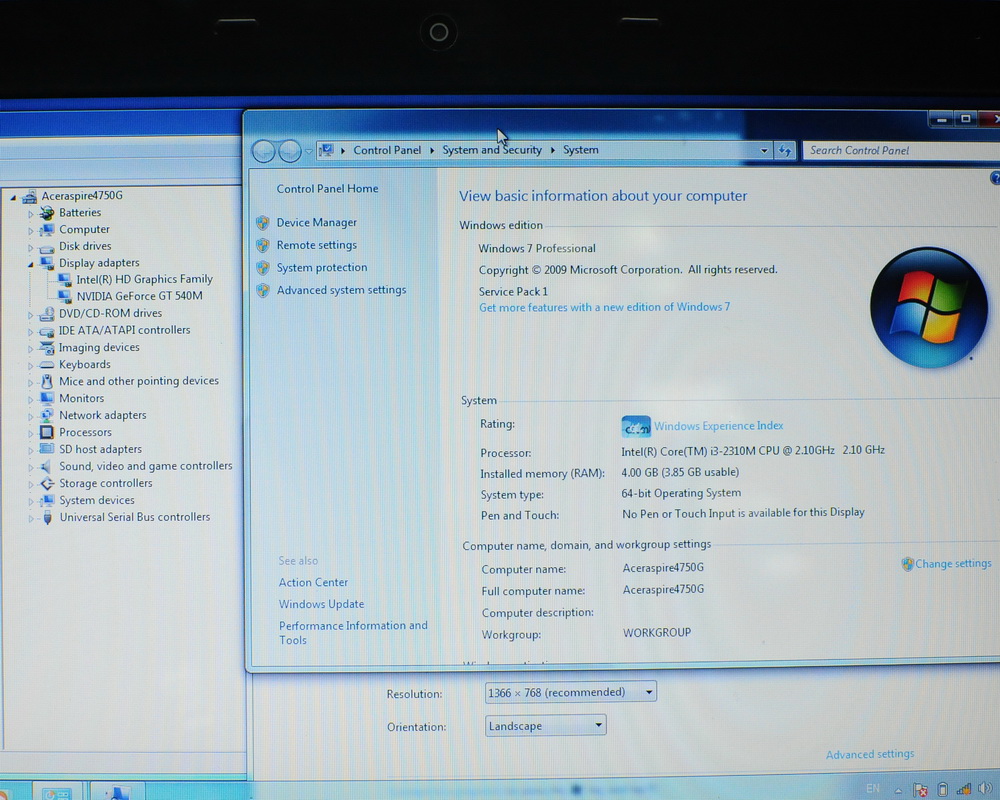
Task: Open Control Panel Home
Action: coord(327,189)
